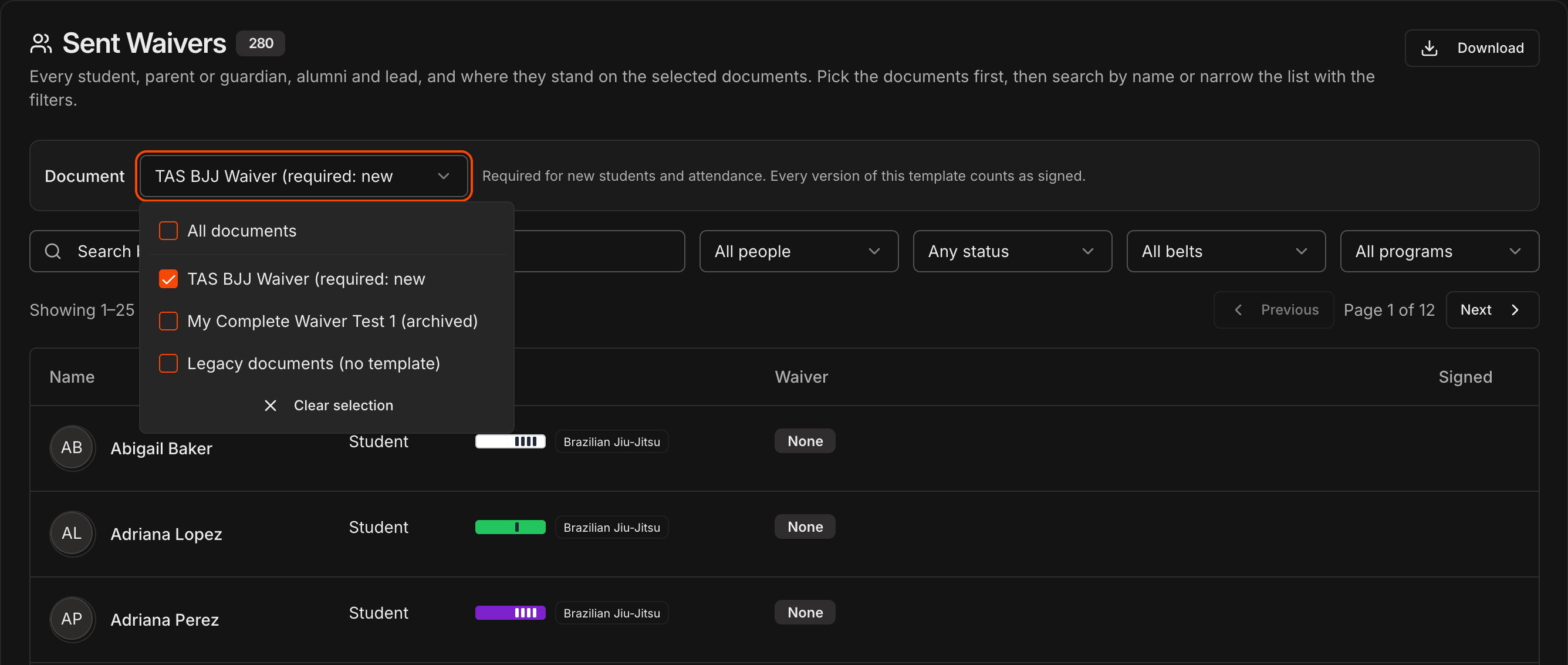The height and width of the screenshot is (665, 1568).
Task: Select the All documents menu option text
Action: coord(242,231)
